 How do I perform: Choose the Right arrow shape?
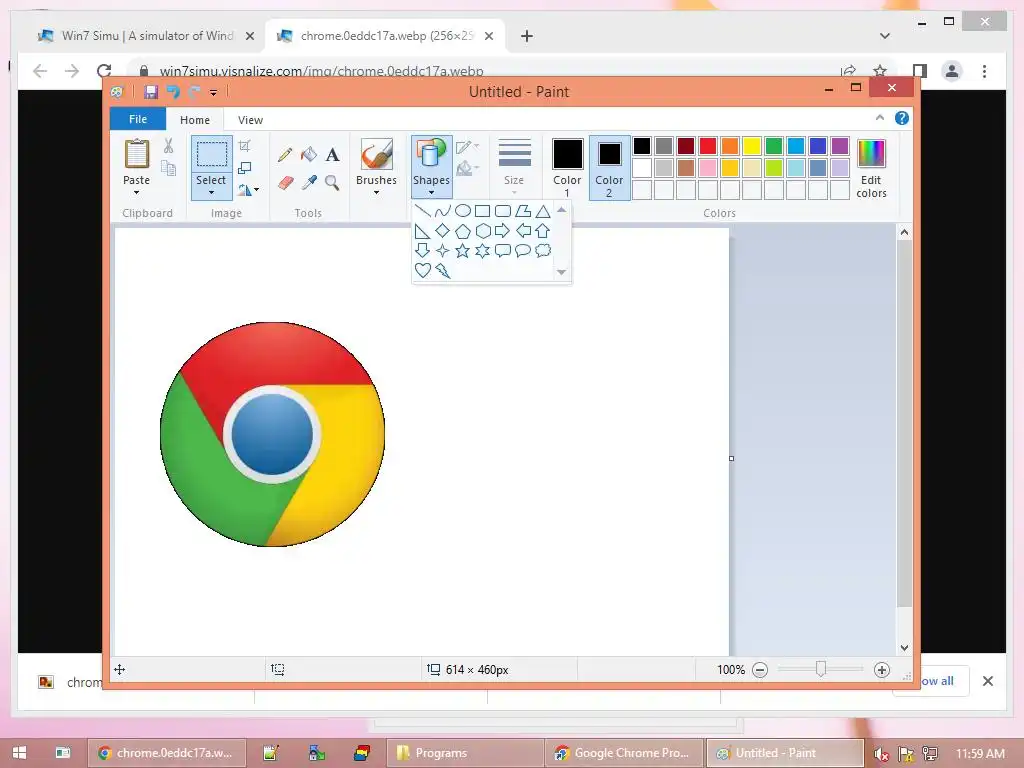pos(502,231)
